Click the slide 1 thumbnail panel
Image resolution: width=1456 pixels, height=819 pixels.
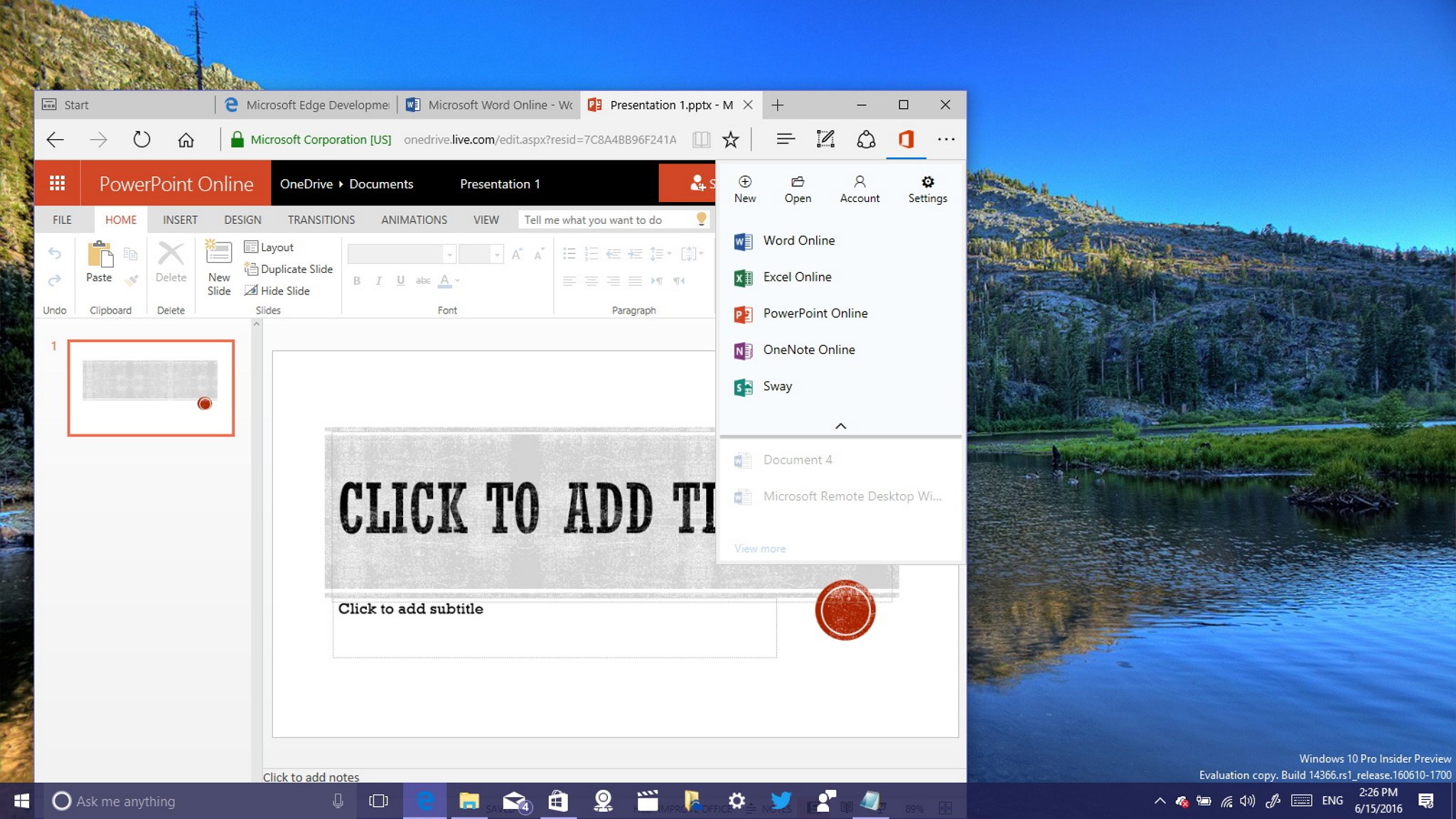pyautogui.click(x=151, y=387)
